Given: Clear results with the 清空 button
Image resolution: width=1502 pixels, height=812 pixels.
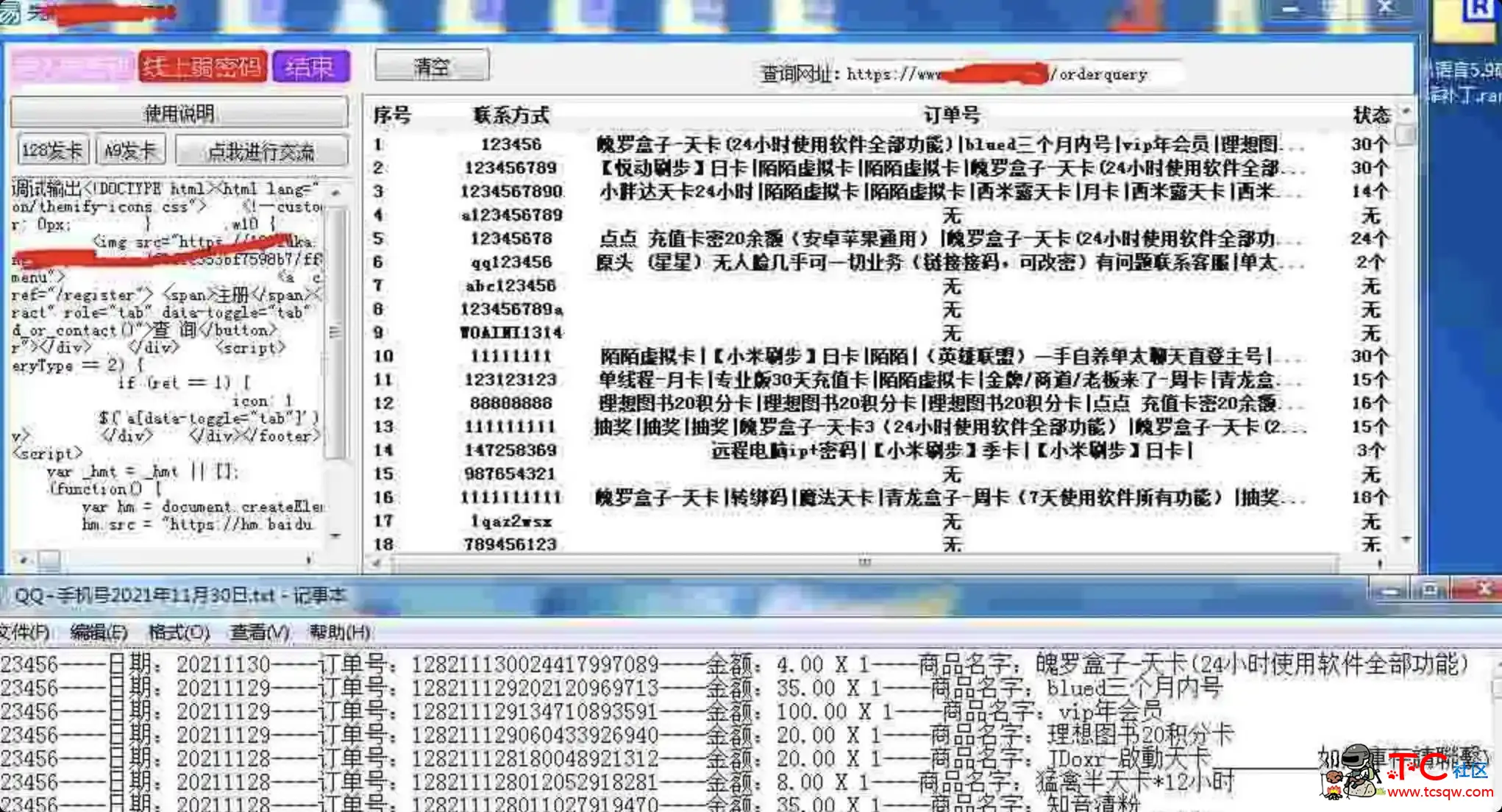Looking at the screenshot, I should 432,66.
